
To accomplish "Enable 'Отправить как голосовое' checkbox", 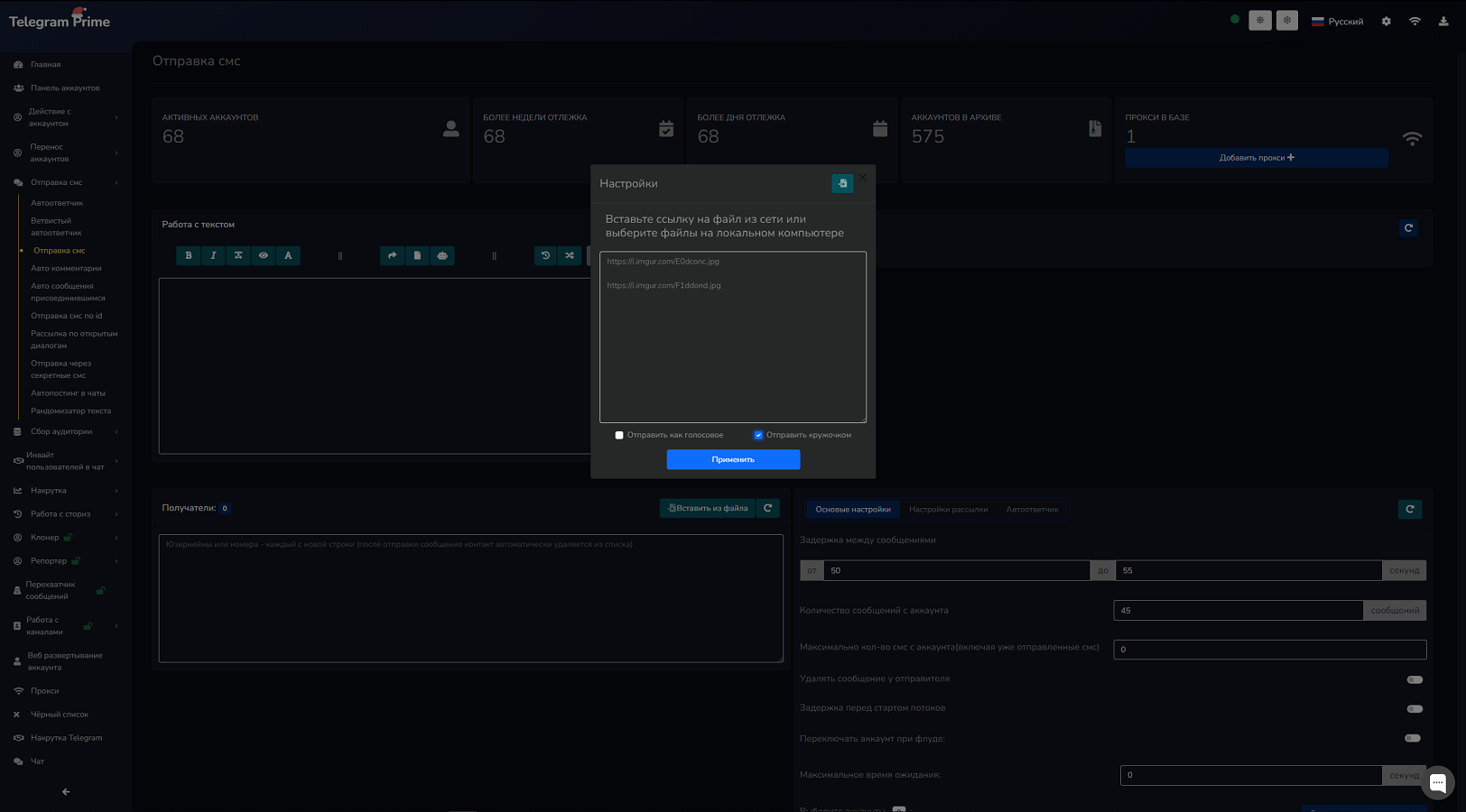I will 619,435.
